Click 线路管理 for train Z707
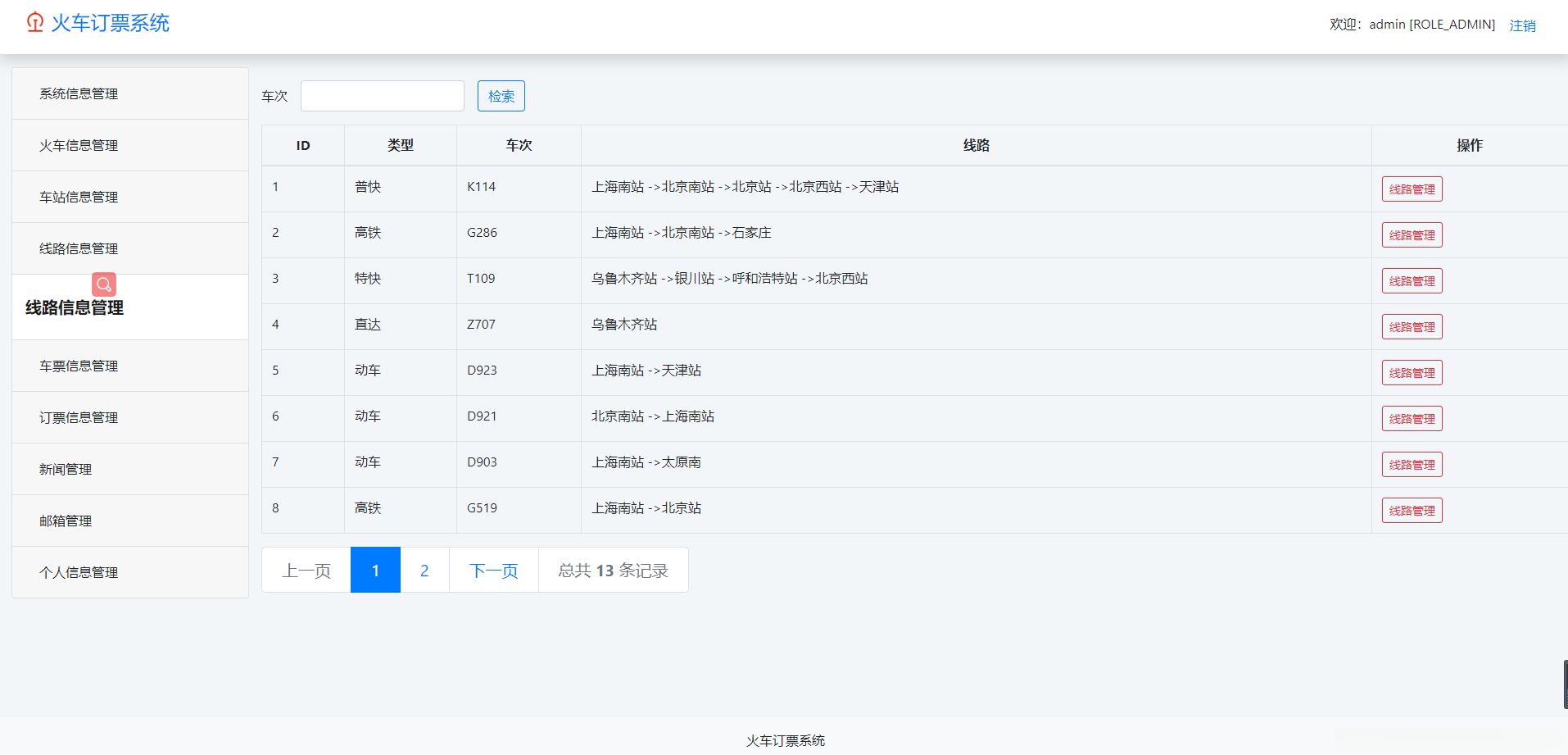 [x=1412, y=326]
